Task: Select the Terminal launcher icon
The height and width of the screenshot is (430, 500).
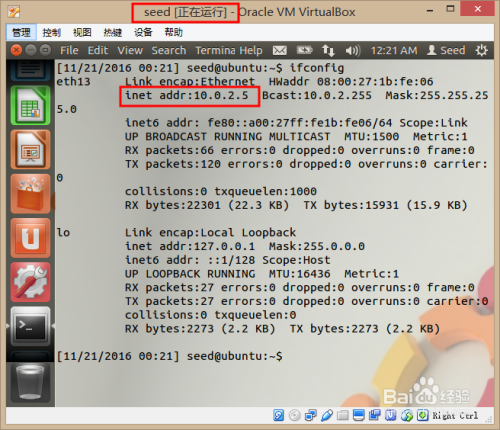Action: point(30,326)
